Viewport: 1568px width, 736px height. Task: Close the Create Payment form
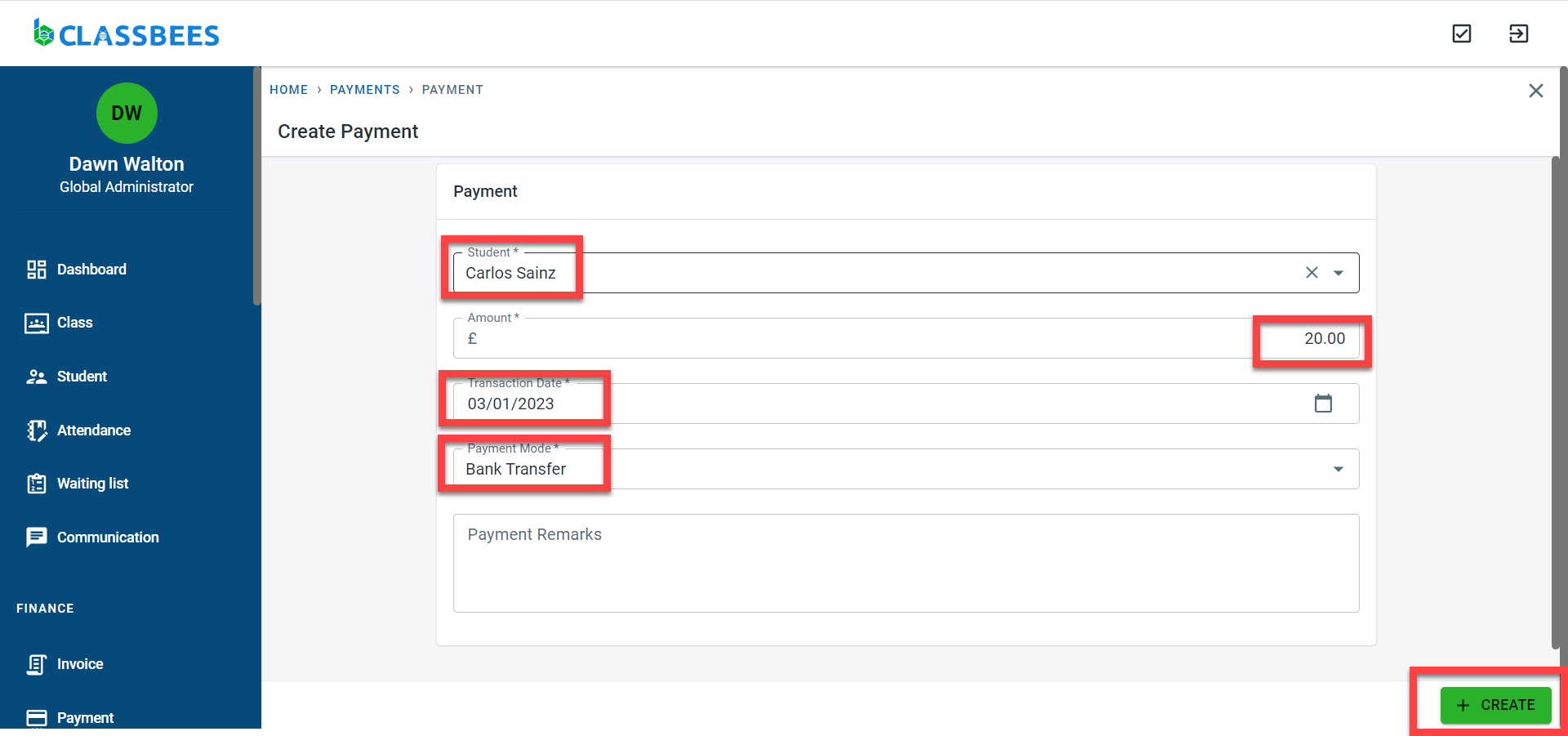(x=1535, y=91)
